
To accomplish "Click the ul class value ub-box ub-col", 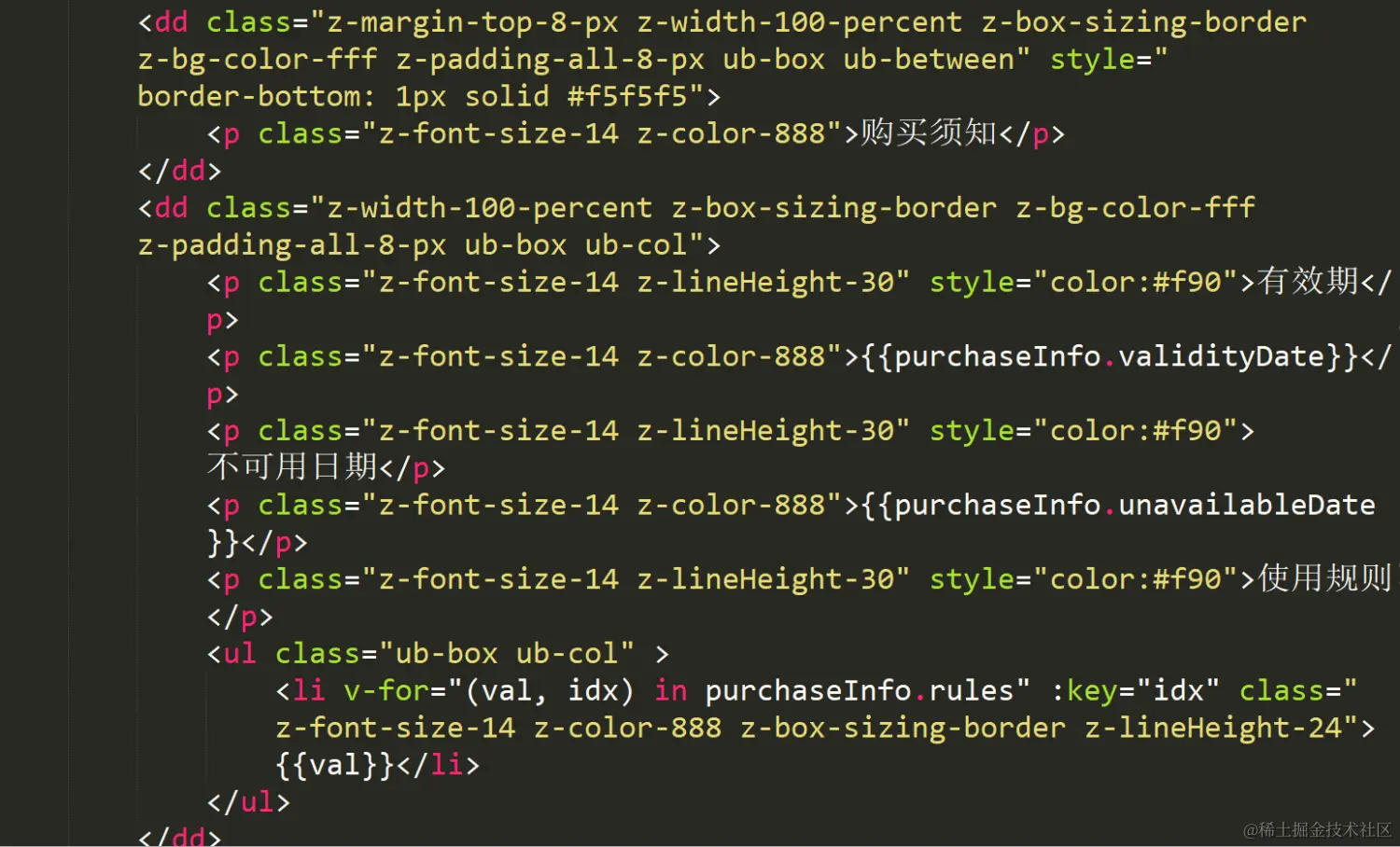I will point(507,653).
